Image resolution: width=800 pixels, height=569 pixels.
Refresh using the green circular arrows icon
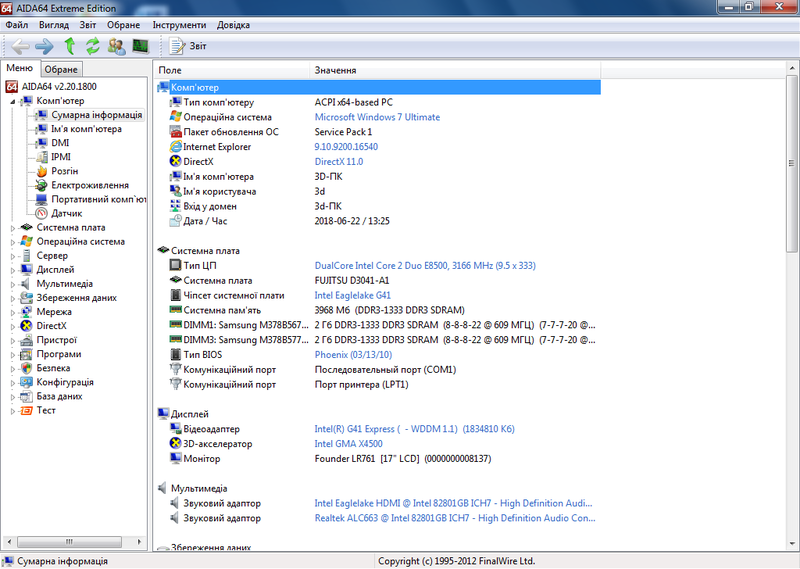pos(92,46)
